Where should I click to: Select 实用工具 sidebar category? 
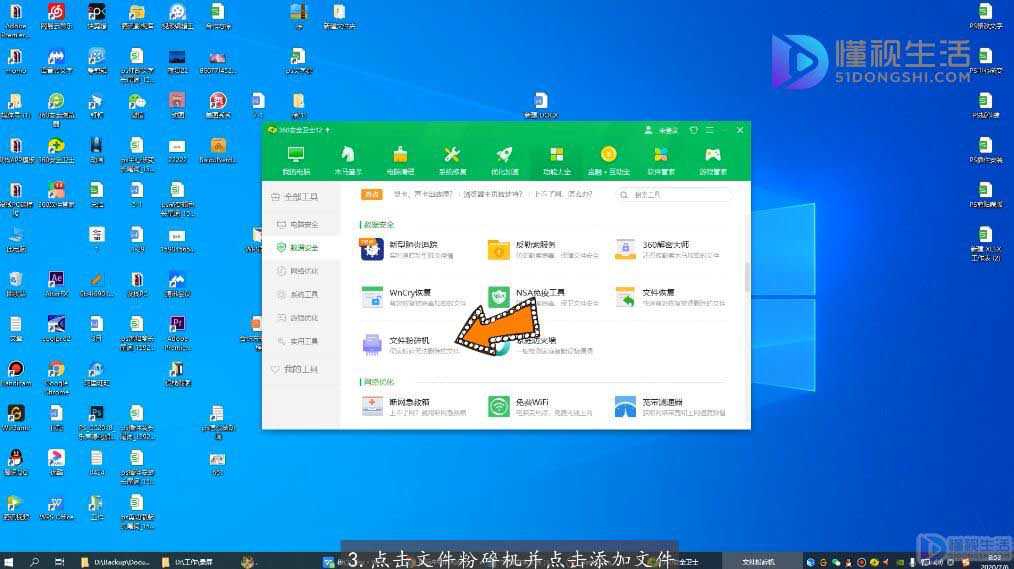click(301, 341)
